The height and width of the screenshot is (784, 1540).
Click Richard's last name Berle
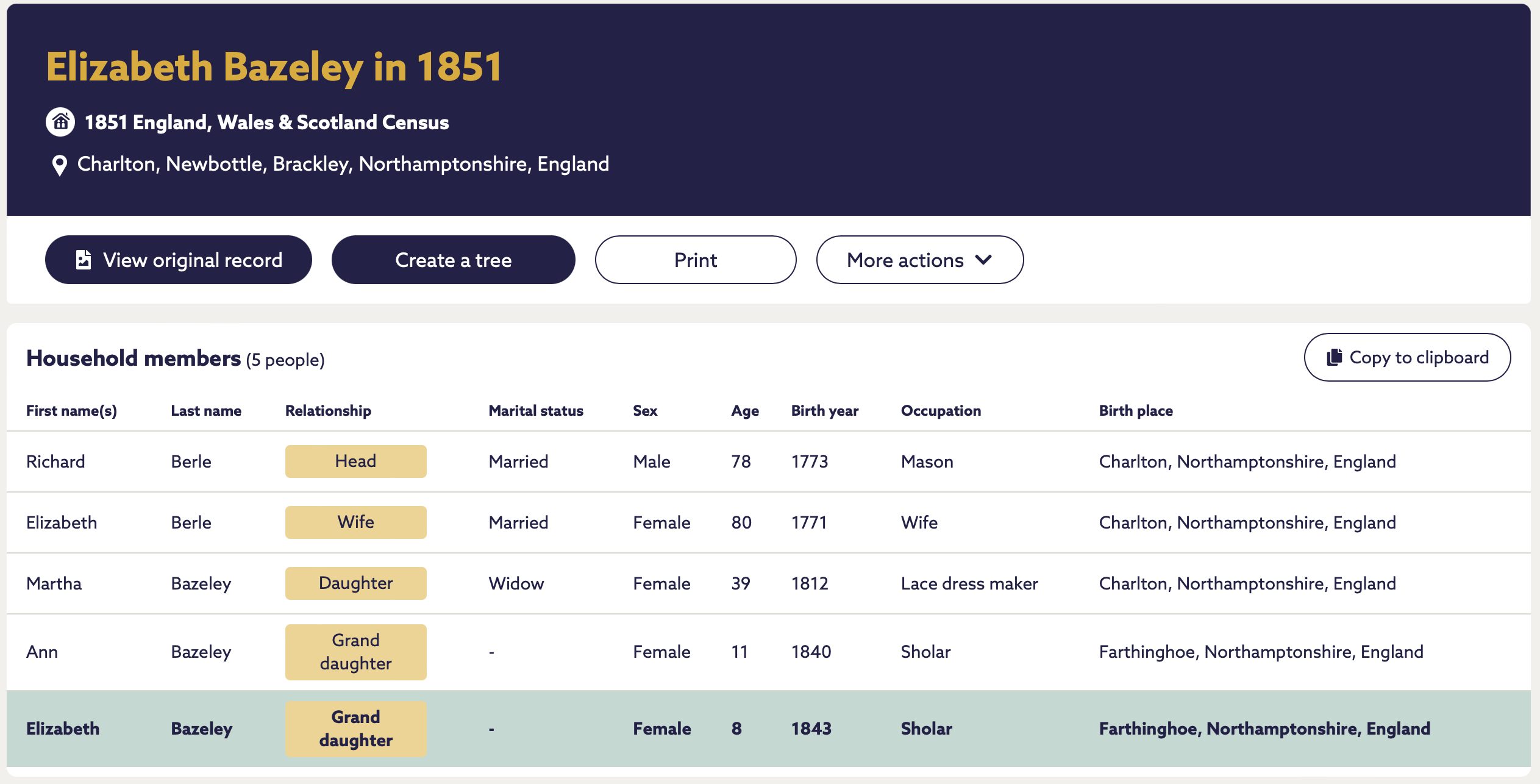point(191,461)
